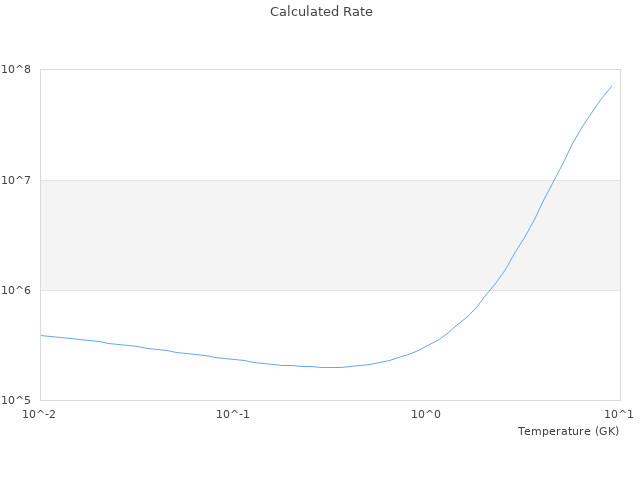Click the 10^1 x-axis tick label
Viewport: 640px width, 480px height.
619,414
